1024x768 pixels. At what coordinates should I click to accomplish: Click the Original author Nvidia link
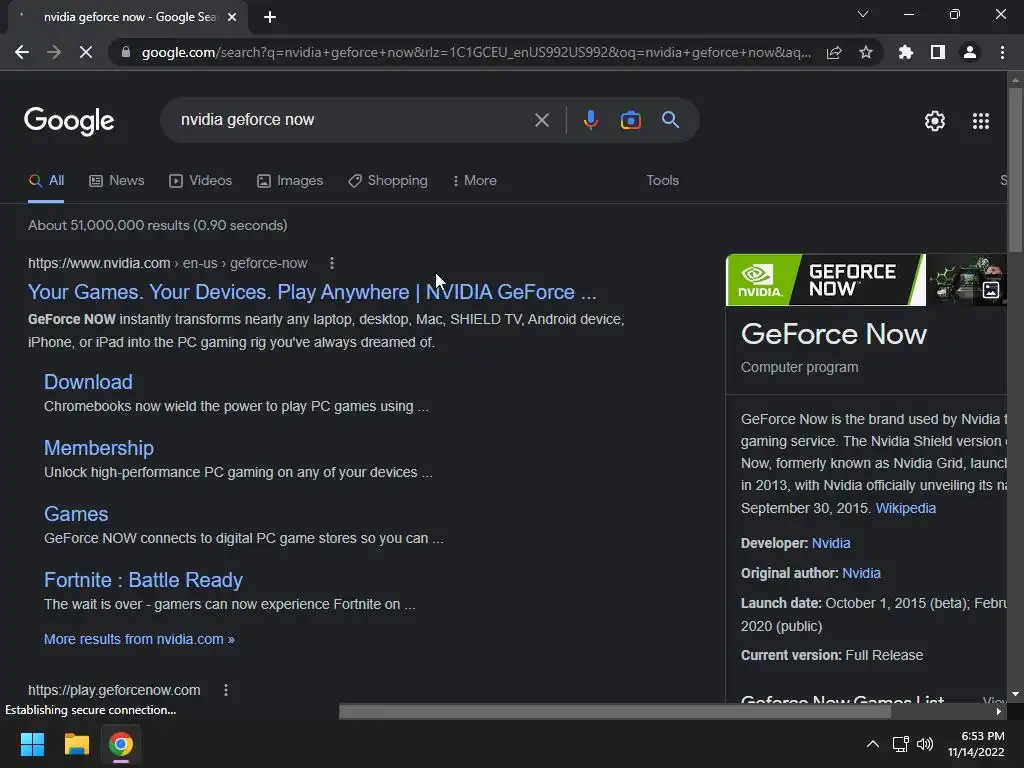point(861,573)
